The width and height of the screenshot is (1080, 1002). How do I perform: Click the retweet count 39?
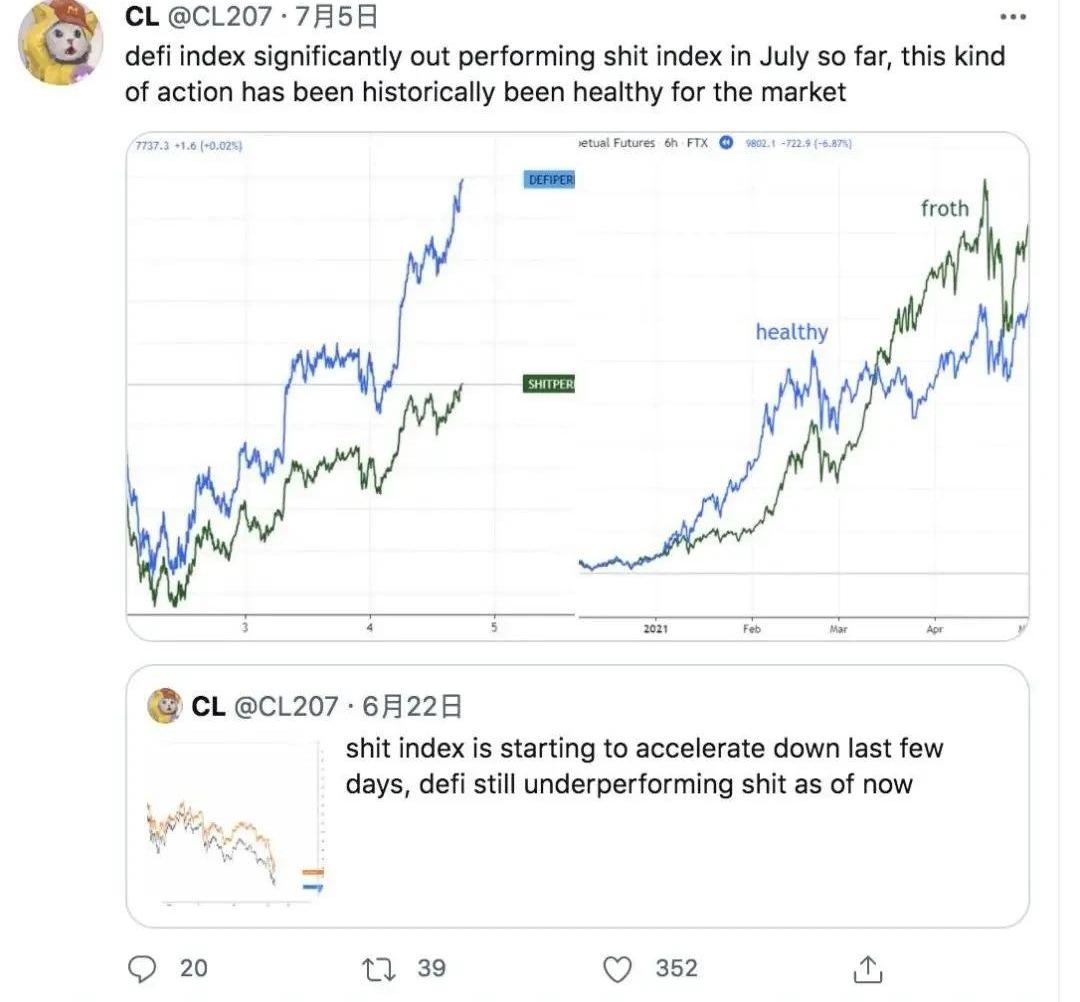click(x=431, y=967)
